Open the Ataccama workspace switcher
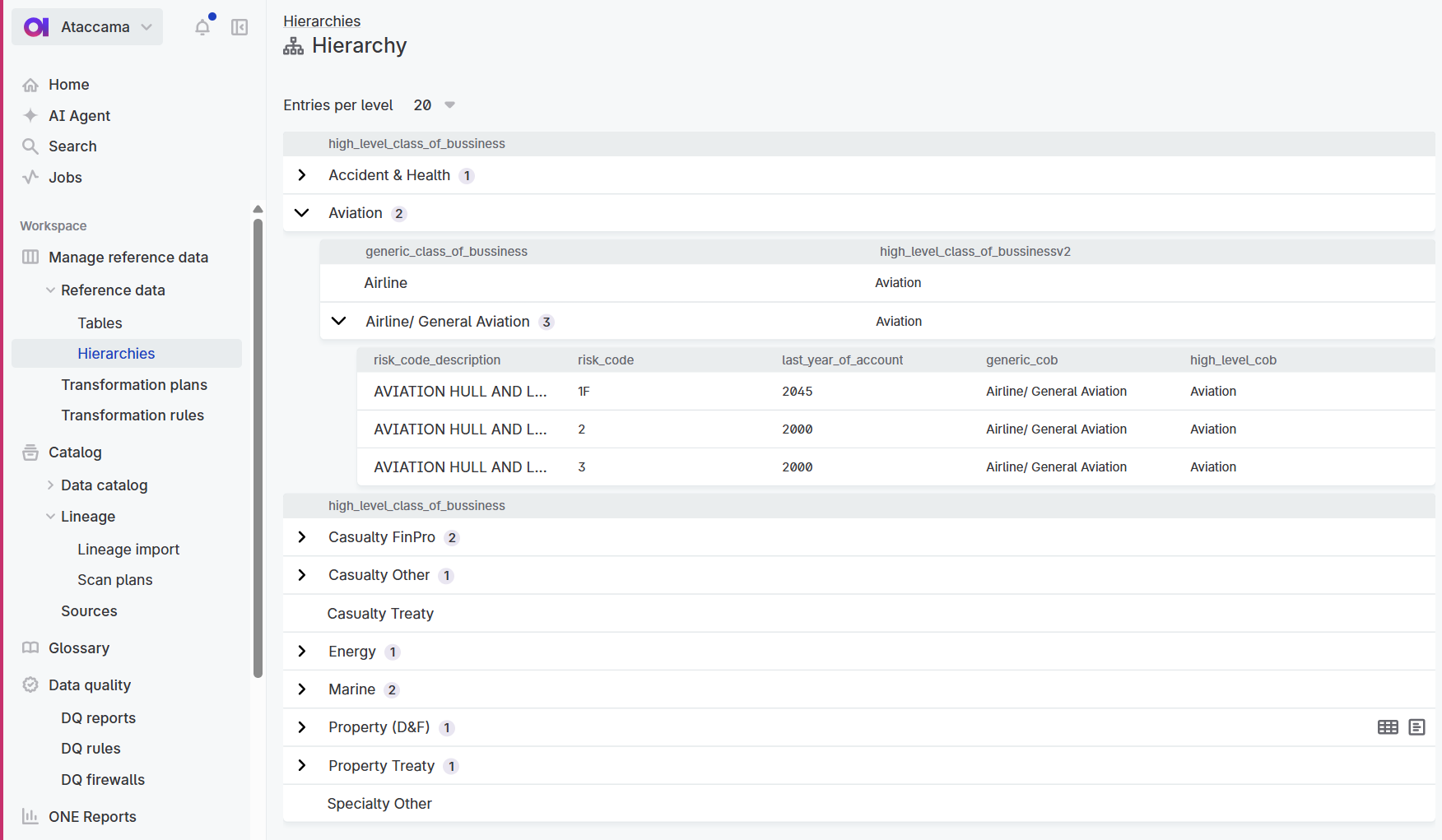 pos(146,27)
